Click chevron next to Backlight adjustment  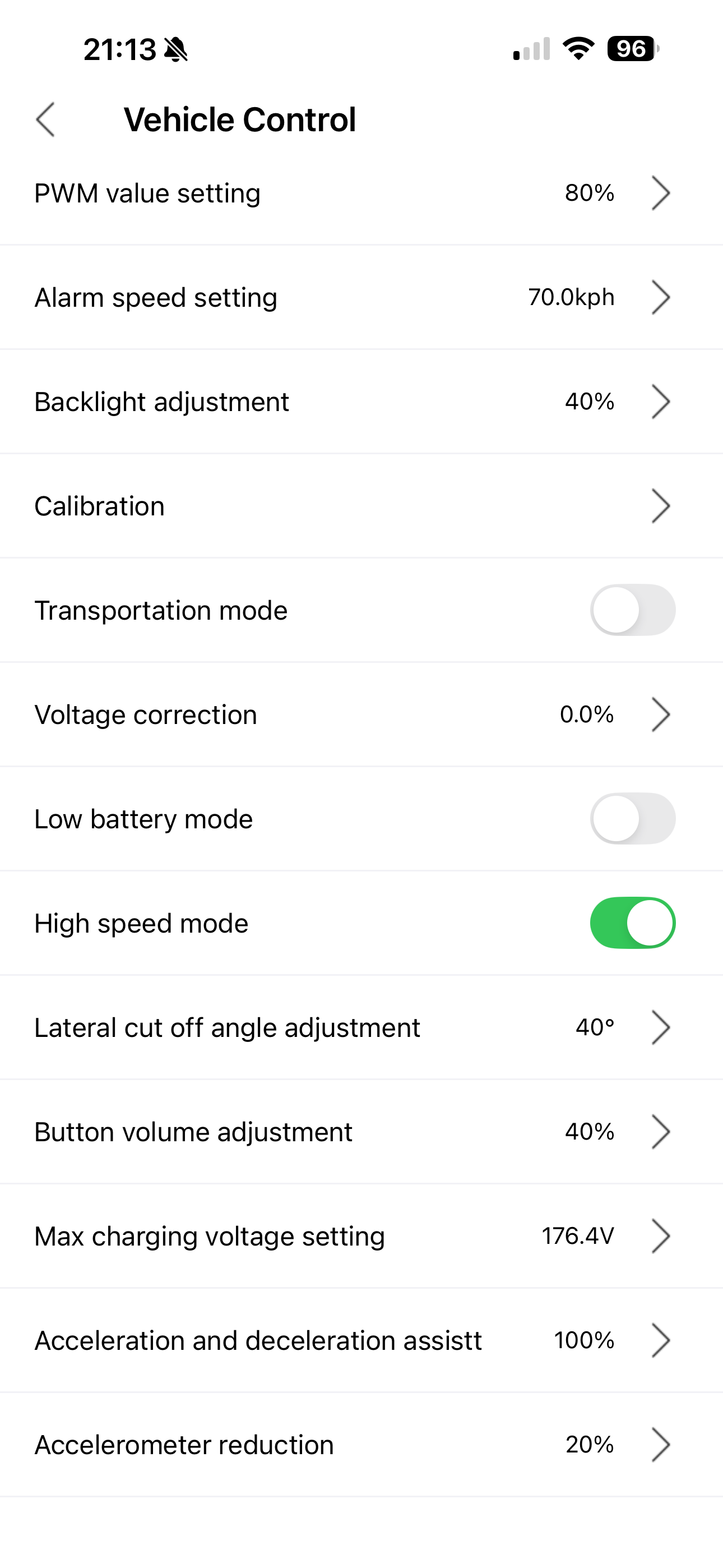[660, 402]
